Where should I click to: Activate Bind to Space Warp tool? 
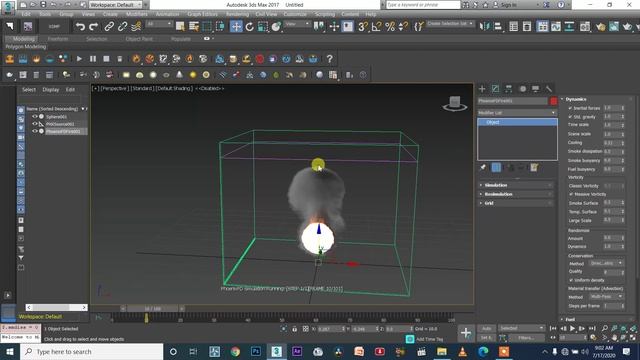[136, 27]
